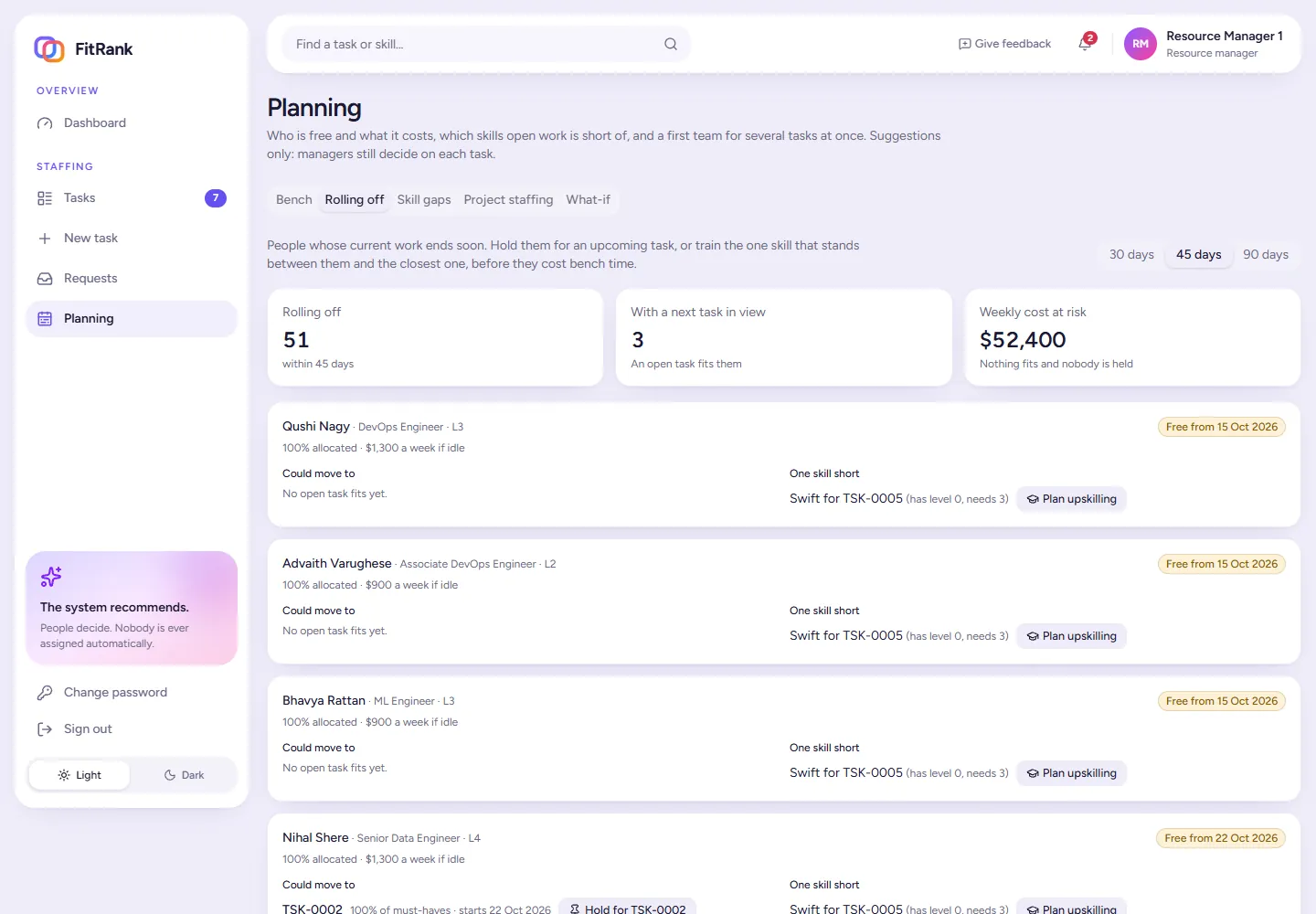The width and height of the screenshot is (1316, 914).
Task: Click the With a next task in view card
Action: (x=784, y=337)
